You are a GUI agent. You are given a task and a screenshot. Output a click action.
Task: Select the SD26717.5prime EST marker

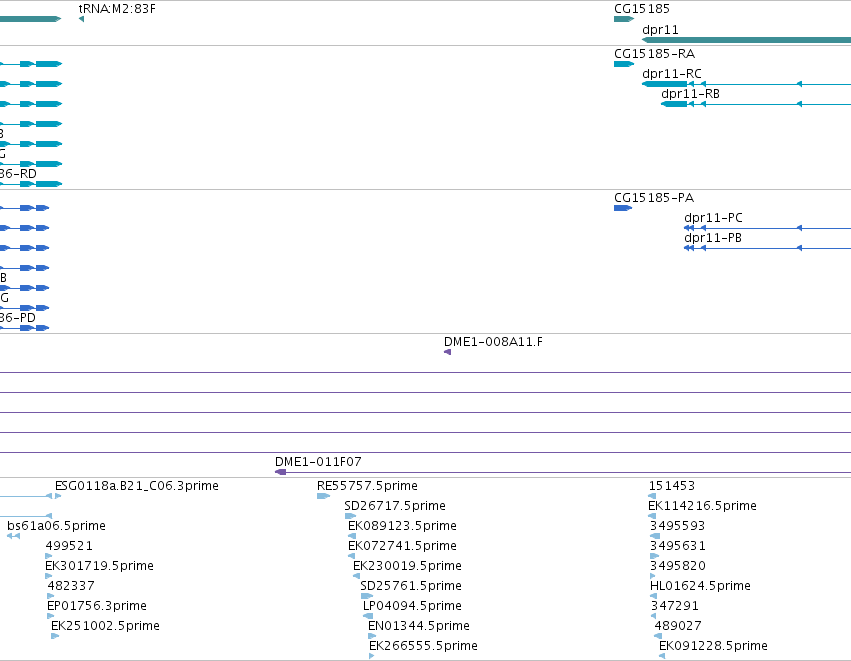(351, 516)
